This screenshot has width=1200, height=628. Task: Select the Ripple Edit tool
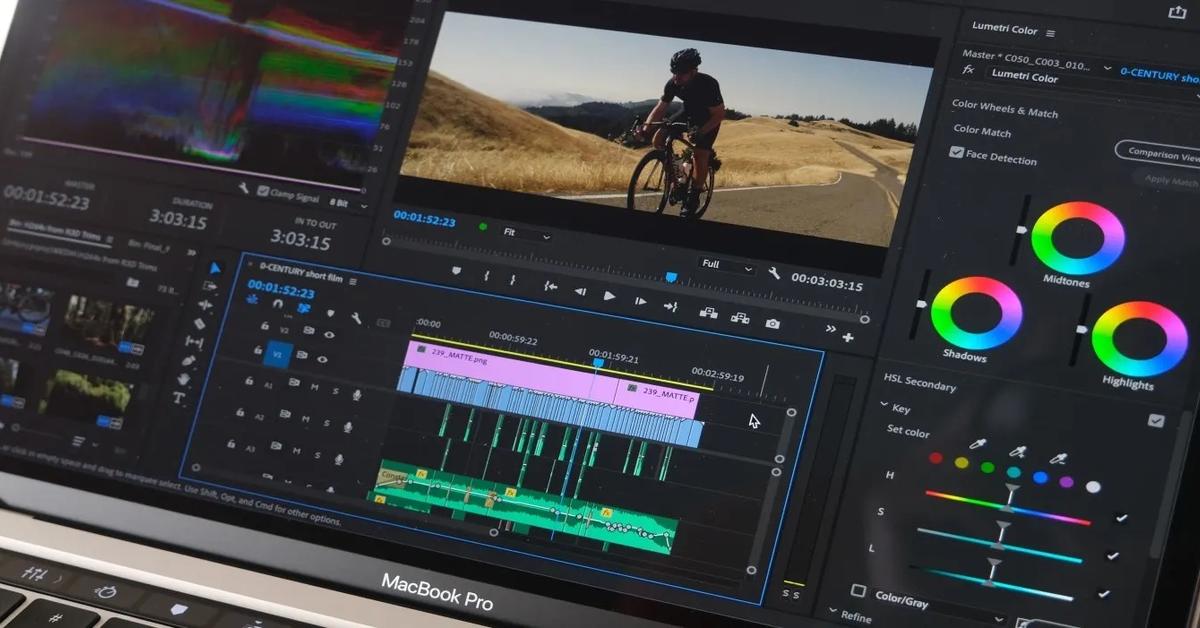(205, 305)
